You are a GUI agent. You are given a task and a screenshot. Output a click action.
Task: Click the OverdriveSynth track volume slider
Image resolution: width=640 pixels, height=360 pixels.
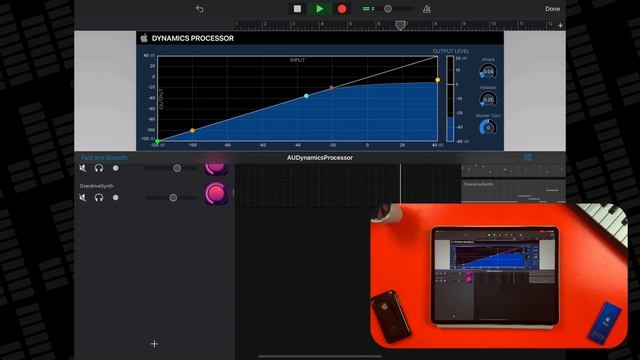click(171, 198)
